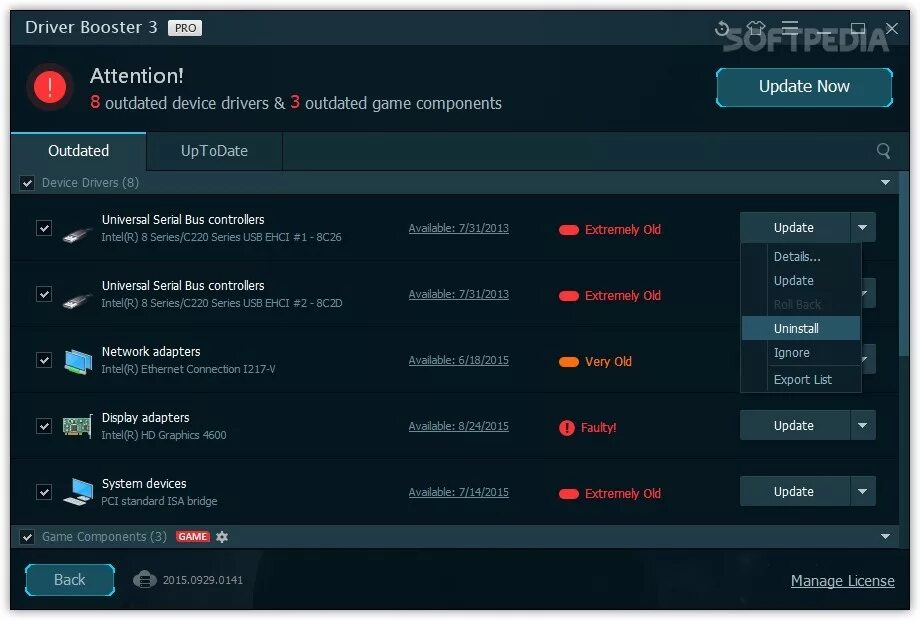Open Available: 8/24/2015 link

459,426
